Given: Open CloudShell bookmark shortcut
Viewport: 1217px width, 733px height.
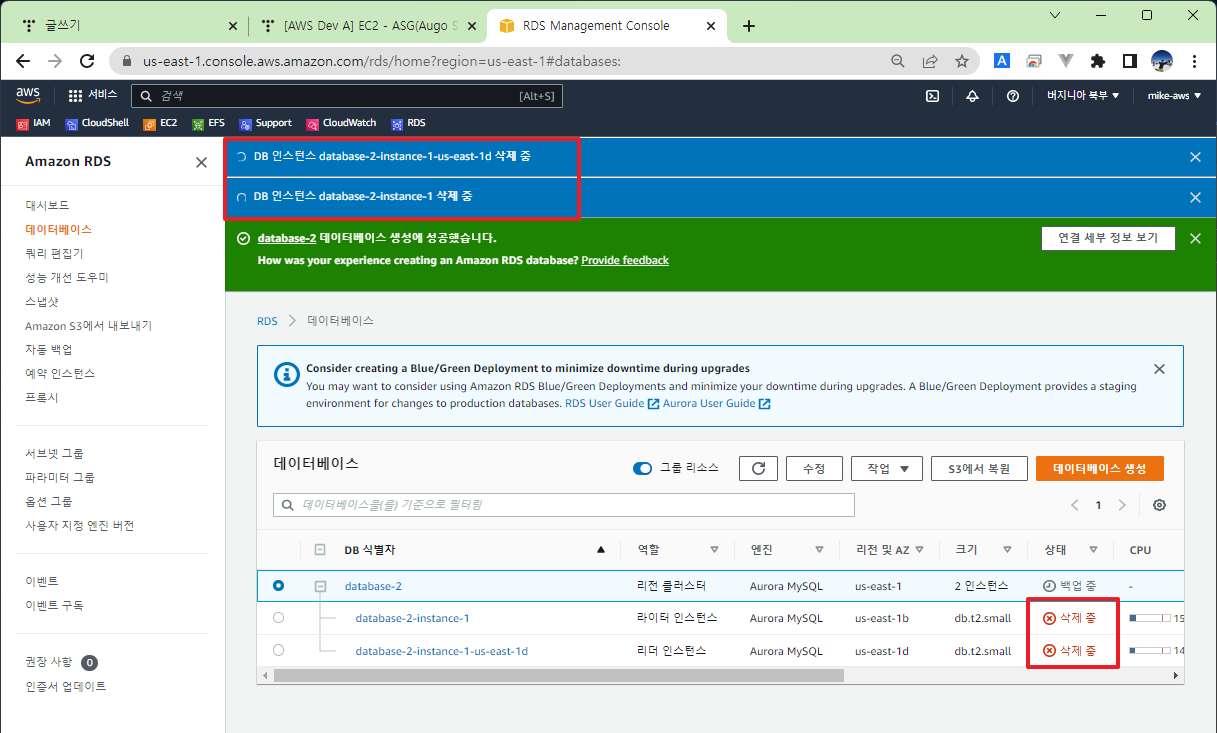Looking at the screenshot, I should [97, 123].
